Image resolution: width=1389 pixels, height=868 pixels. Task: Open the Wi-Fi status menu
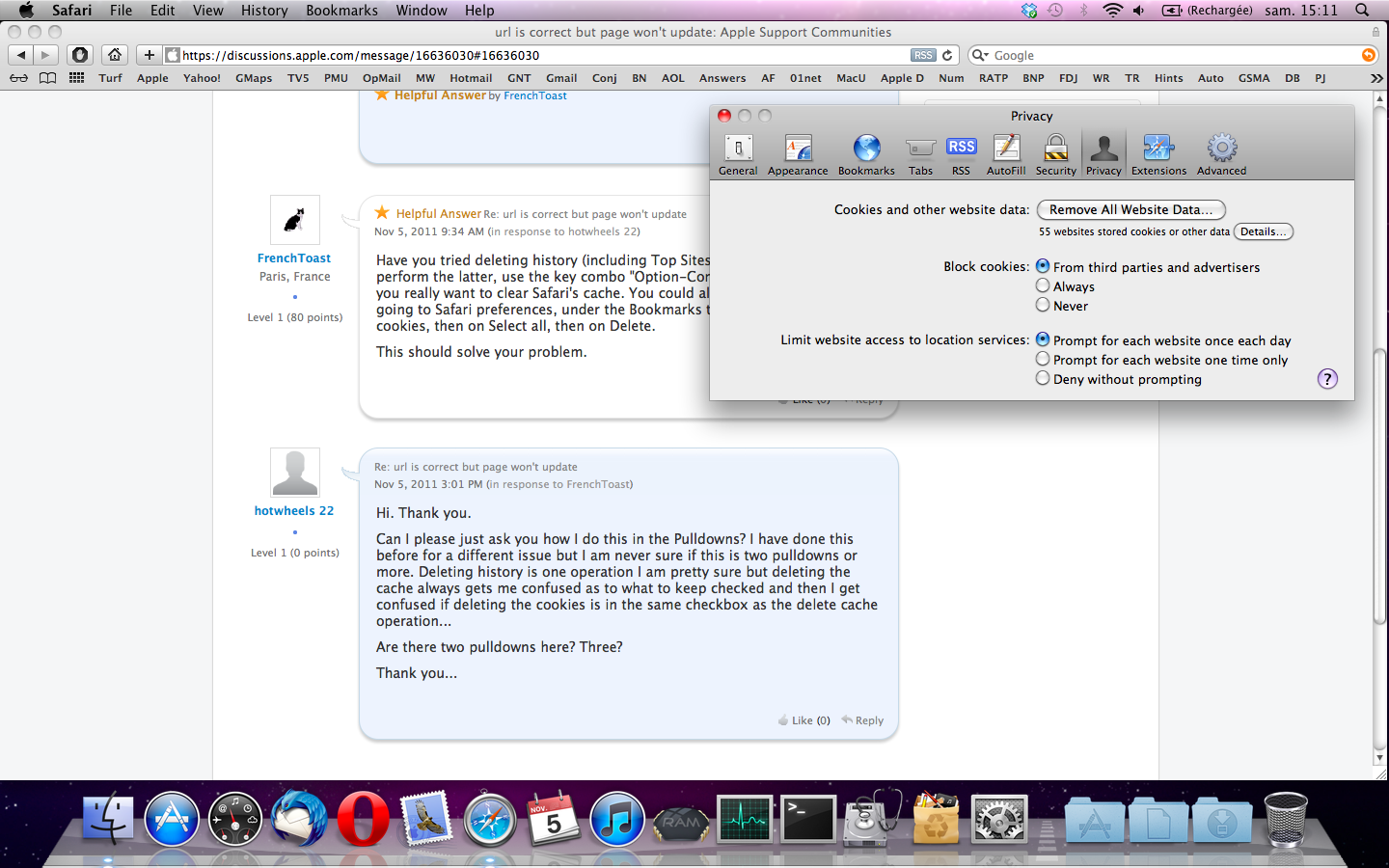coord(1112,11)
